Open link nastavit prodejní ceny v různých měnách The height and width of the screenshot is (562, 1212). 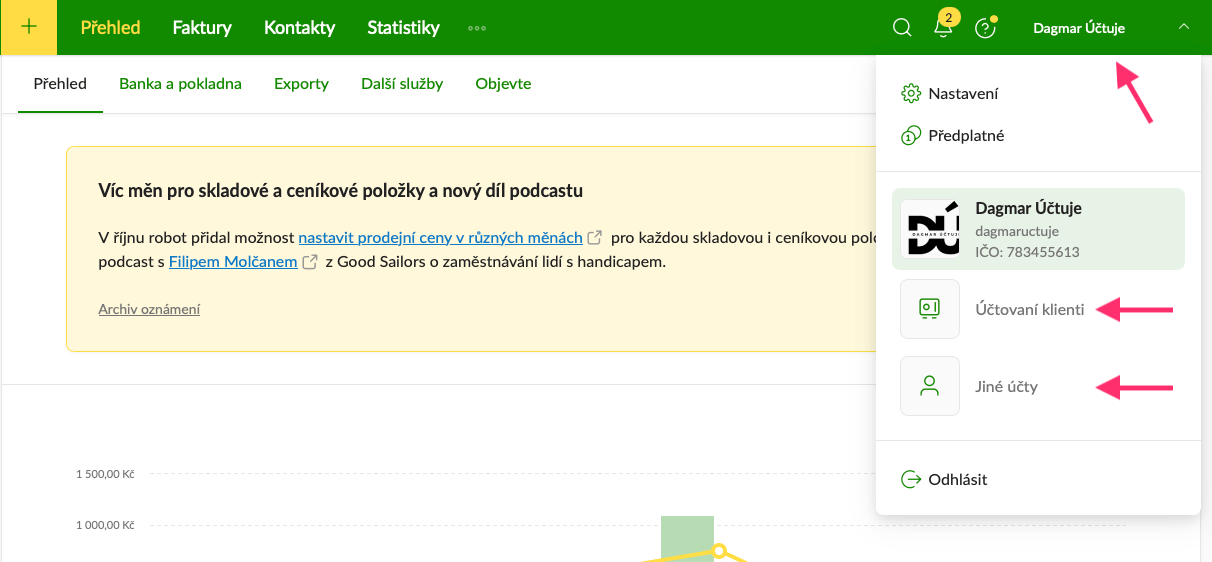440,238
